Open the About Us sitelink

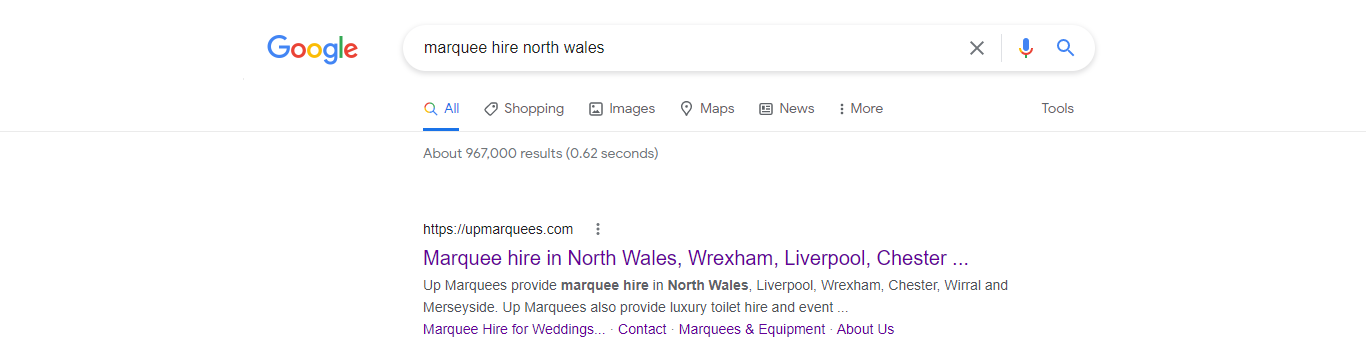click(x=865, y=329)
